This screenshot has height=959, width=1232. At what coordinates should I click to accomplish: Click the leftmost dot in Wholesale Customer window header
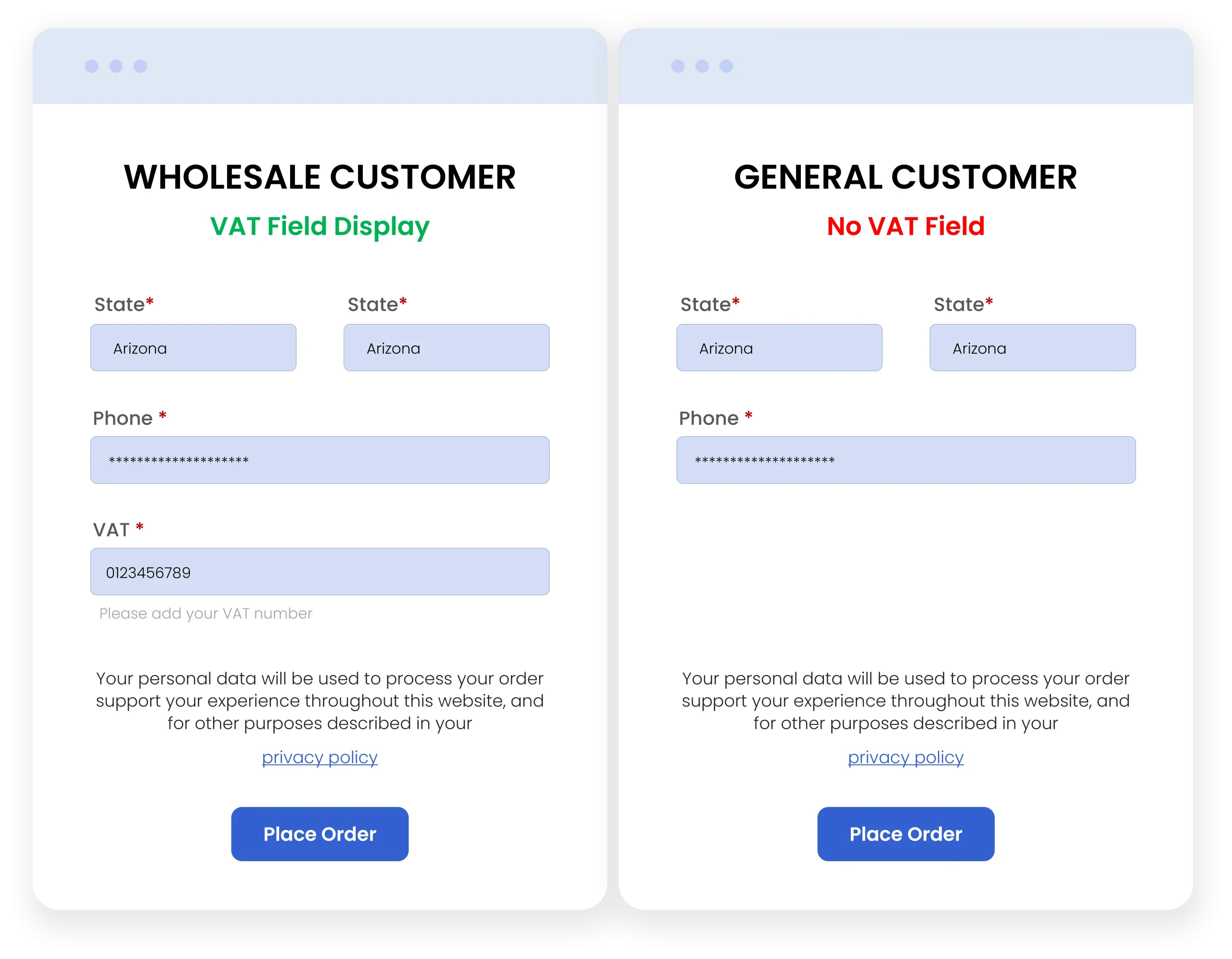pyautogui.click(x=91, y=66)
